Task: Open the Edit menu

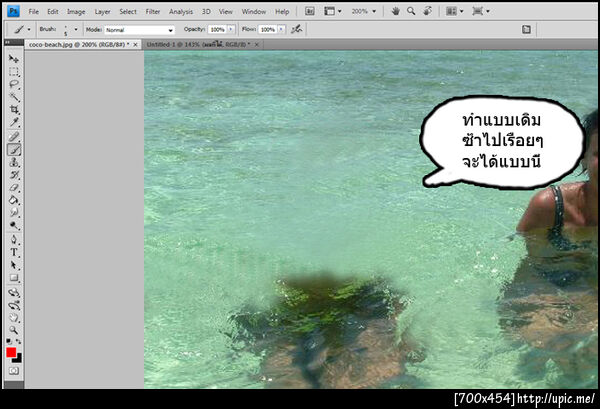Action: pos(52,12)
